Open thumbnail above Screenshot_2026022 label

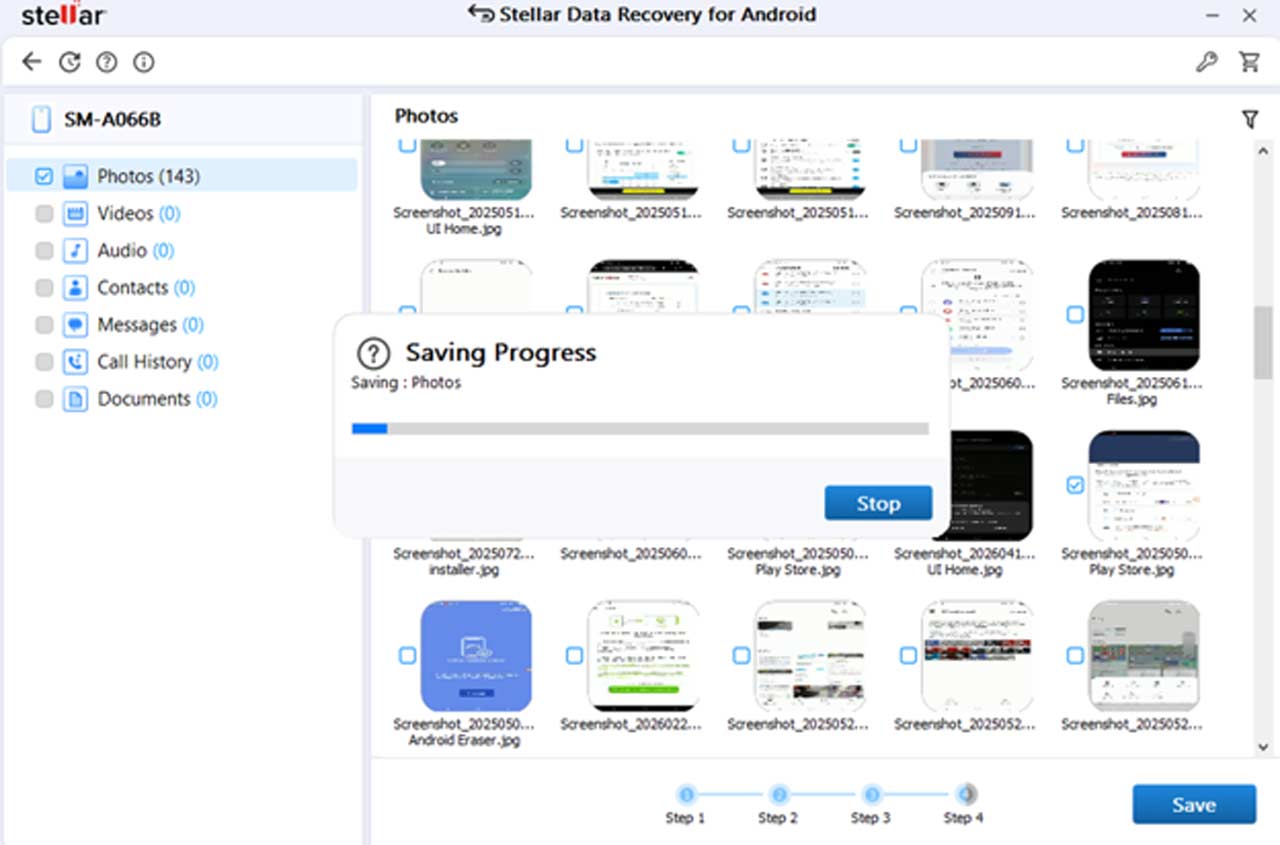(x=643, y=655)
